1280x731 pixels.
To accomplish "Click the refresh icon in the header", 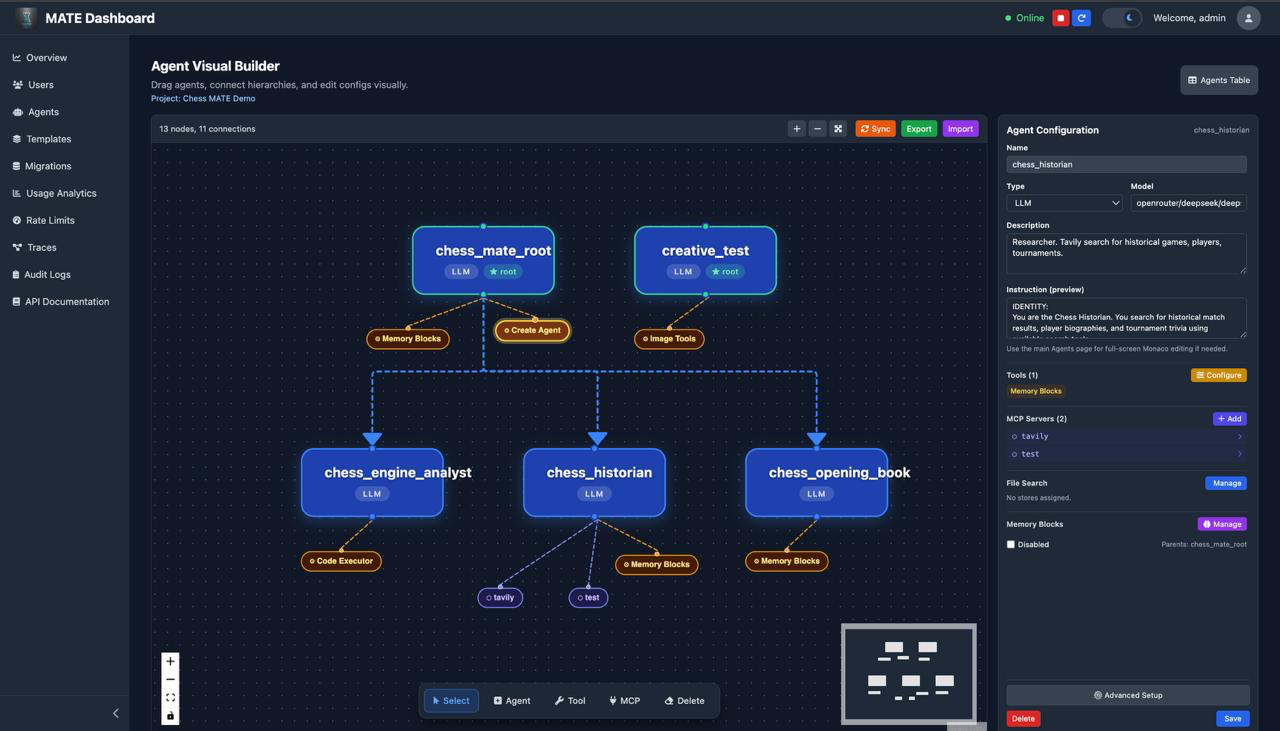I will (x=1081, y=17).
